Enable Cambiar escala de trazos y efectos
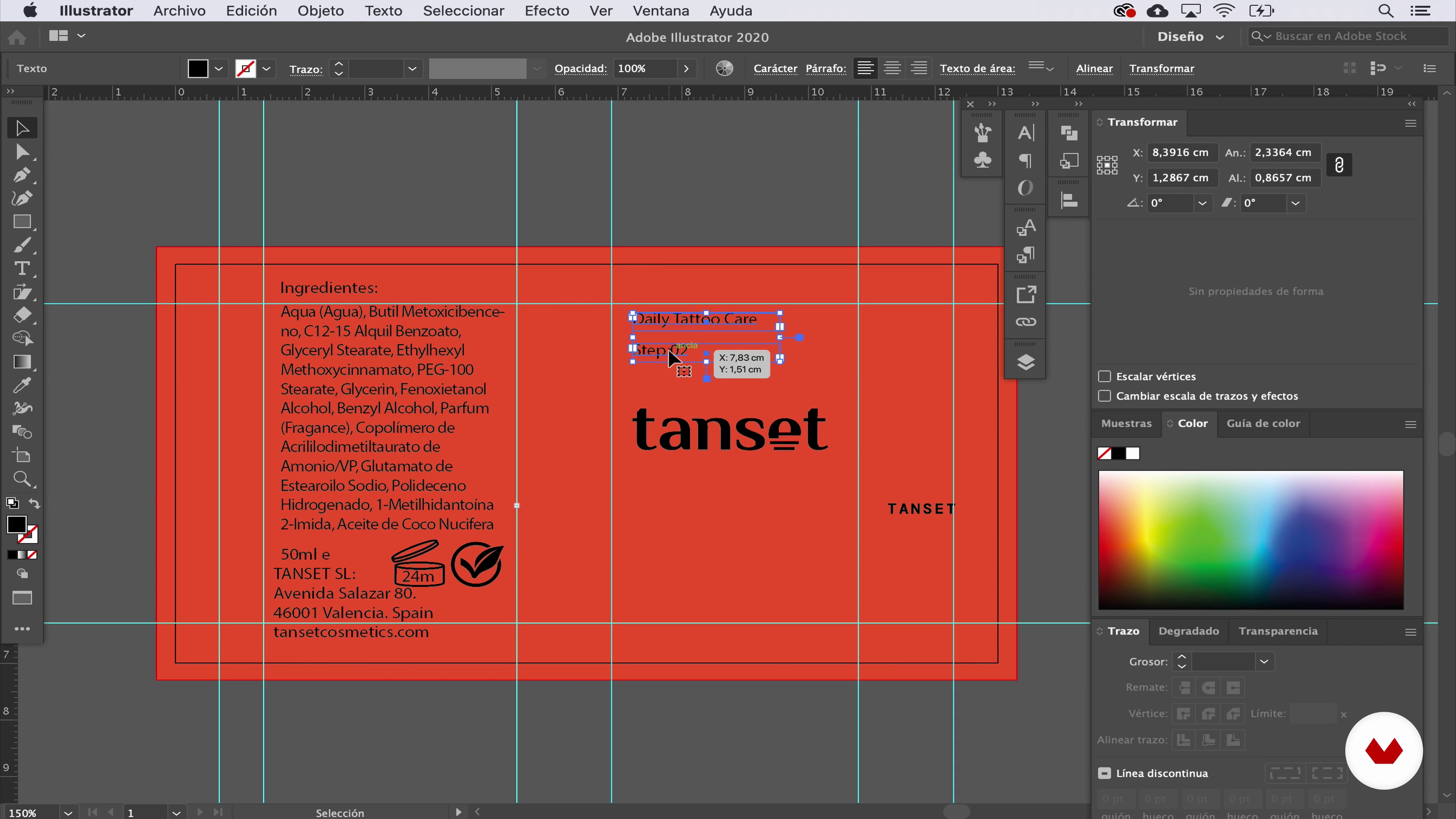Viewport: 1456px width, 819px height. [x=1104, y=396]
